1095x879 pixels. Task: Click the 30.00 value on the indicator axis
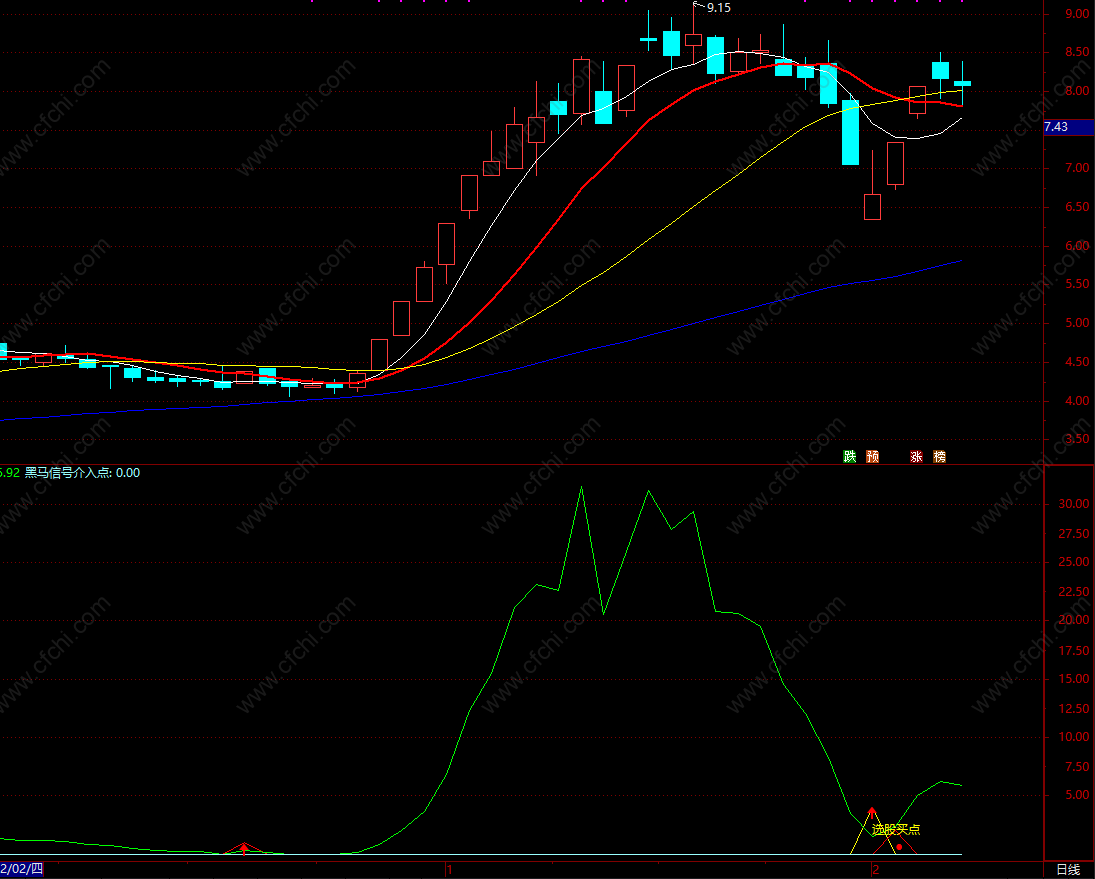tap(1073, 503)
